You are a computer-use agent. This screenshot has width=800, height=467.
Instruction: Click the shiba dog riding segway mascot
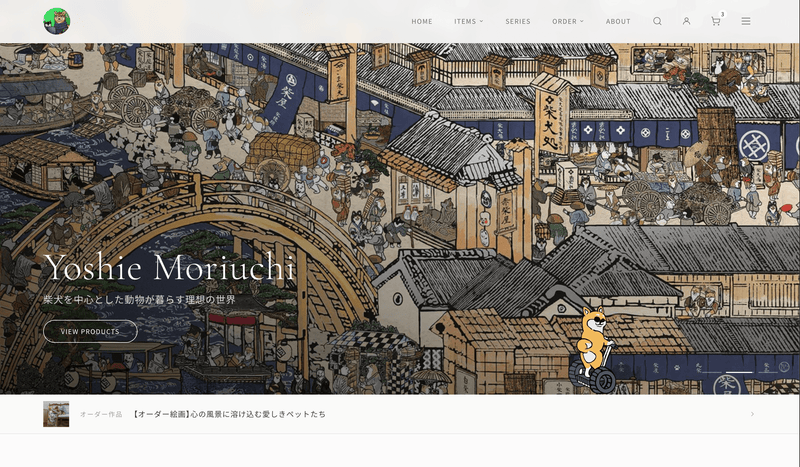click(x=594, y=350)
